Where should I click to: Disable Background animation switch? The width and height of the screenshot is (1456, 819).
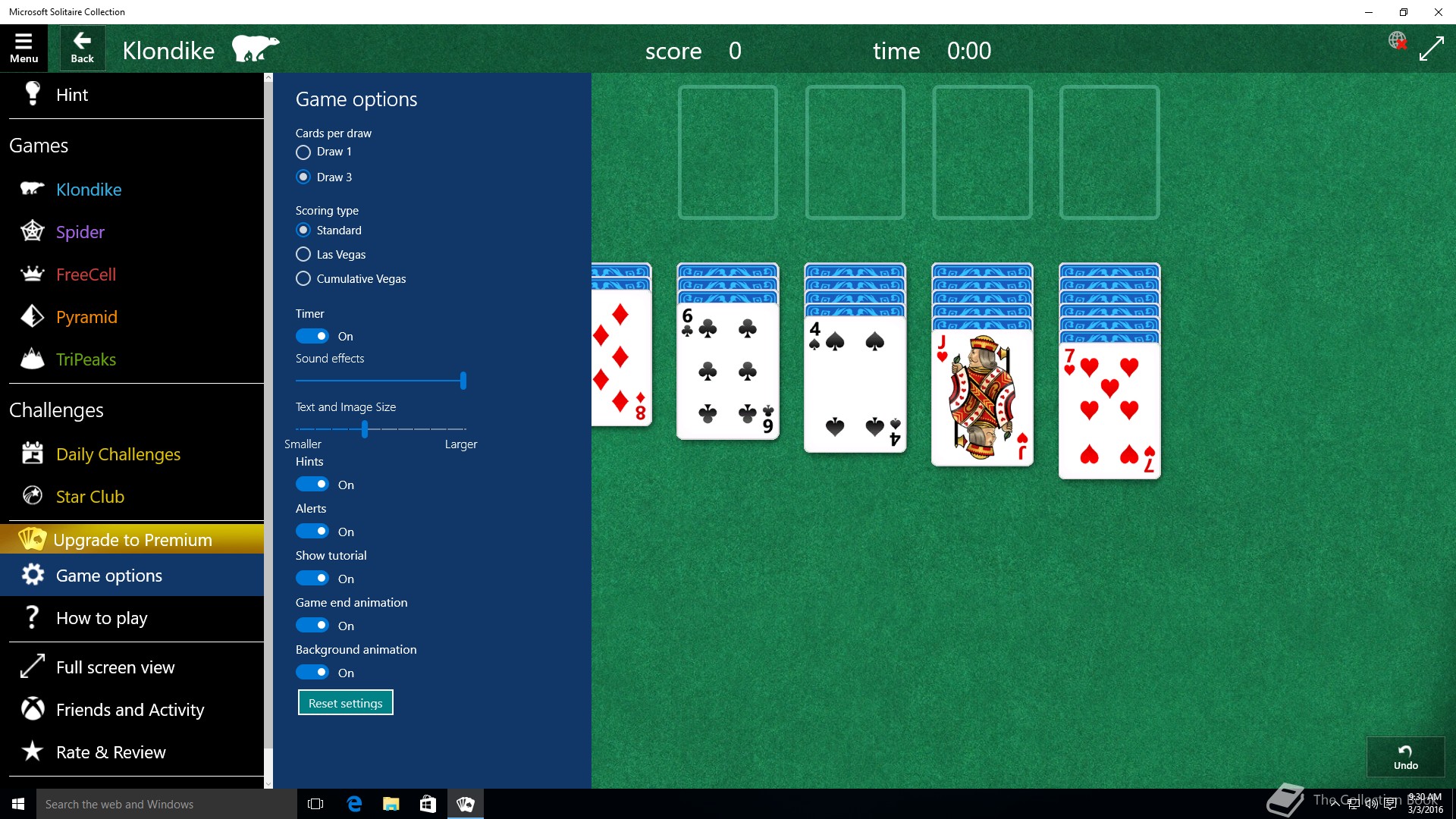(x=312, y=672)
